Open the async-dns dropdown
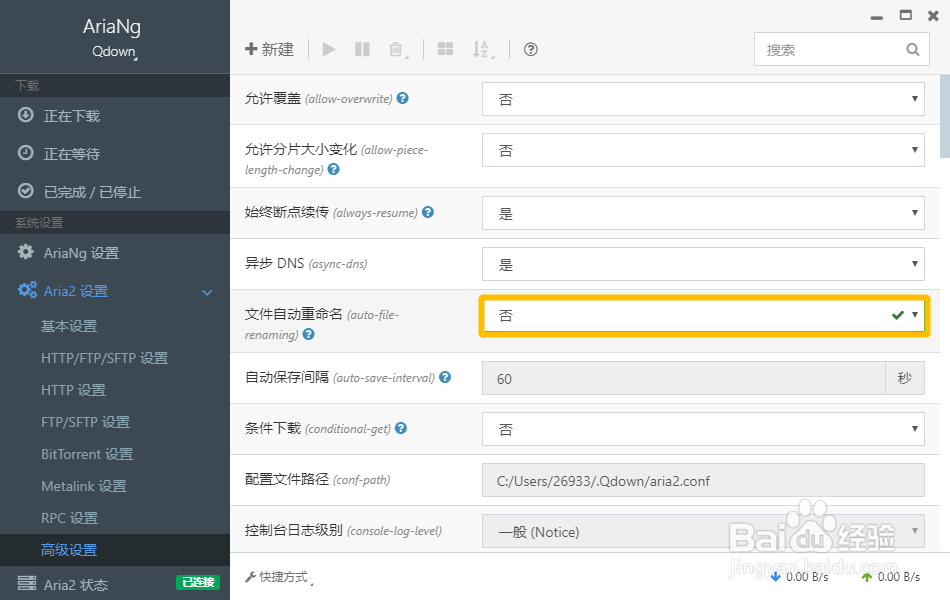This screenshot has width=950, height=600. point(703,264)
